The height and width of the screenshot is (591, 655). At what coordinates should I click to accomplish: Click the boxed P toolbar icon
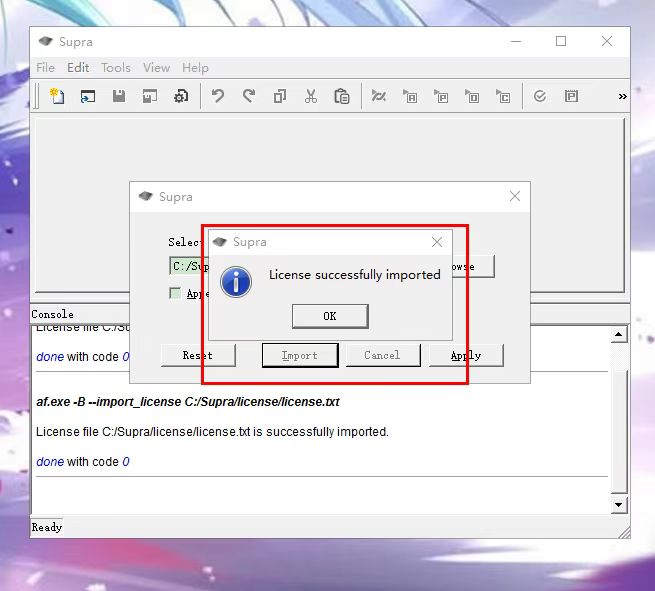tap(571, 96)
